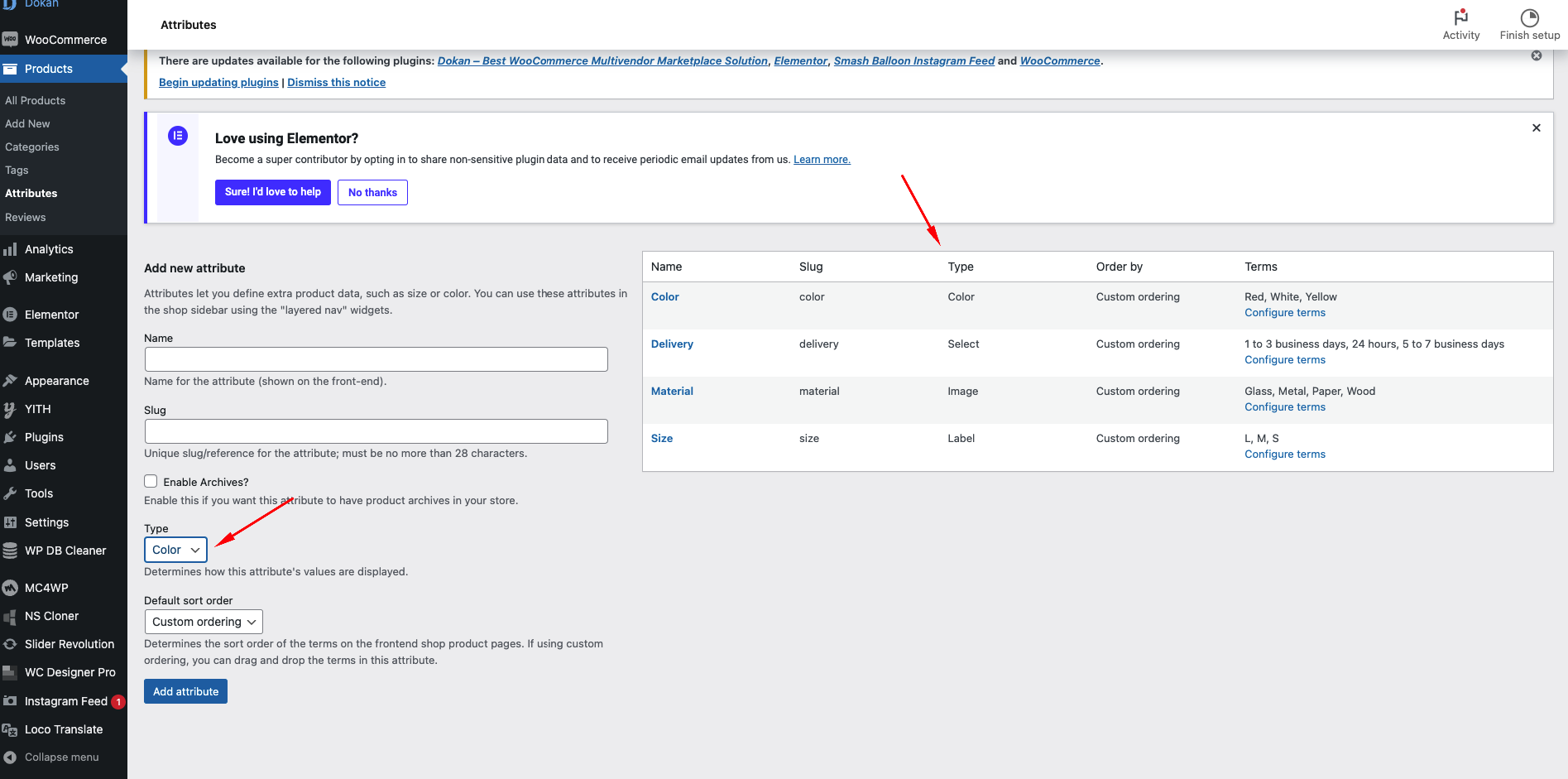Open the WP DB Cleaner icon
The height and width of the screenshot is (779, 1568).
10,551
